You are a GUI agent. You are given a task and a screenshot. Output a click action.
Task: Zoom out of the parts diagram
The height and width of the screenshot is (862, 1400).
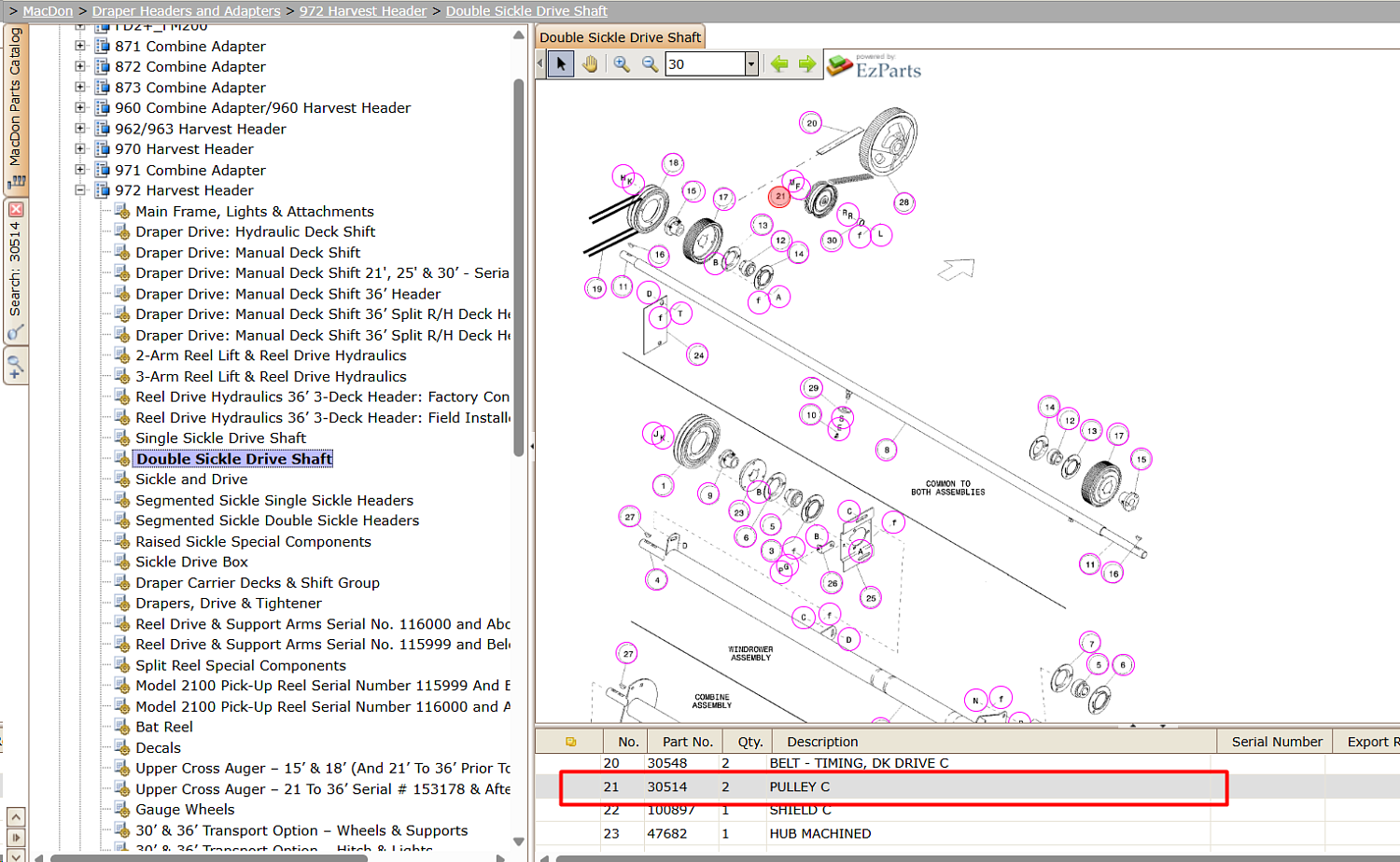click(650, 63)
